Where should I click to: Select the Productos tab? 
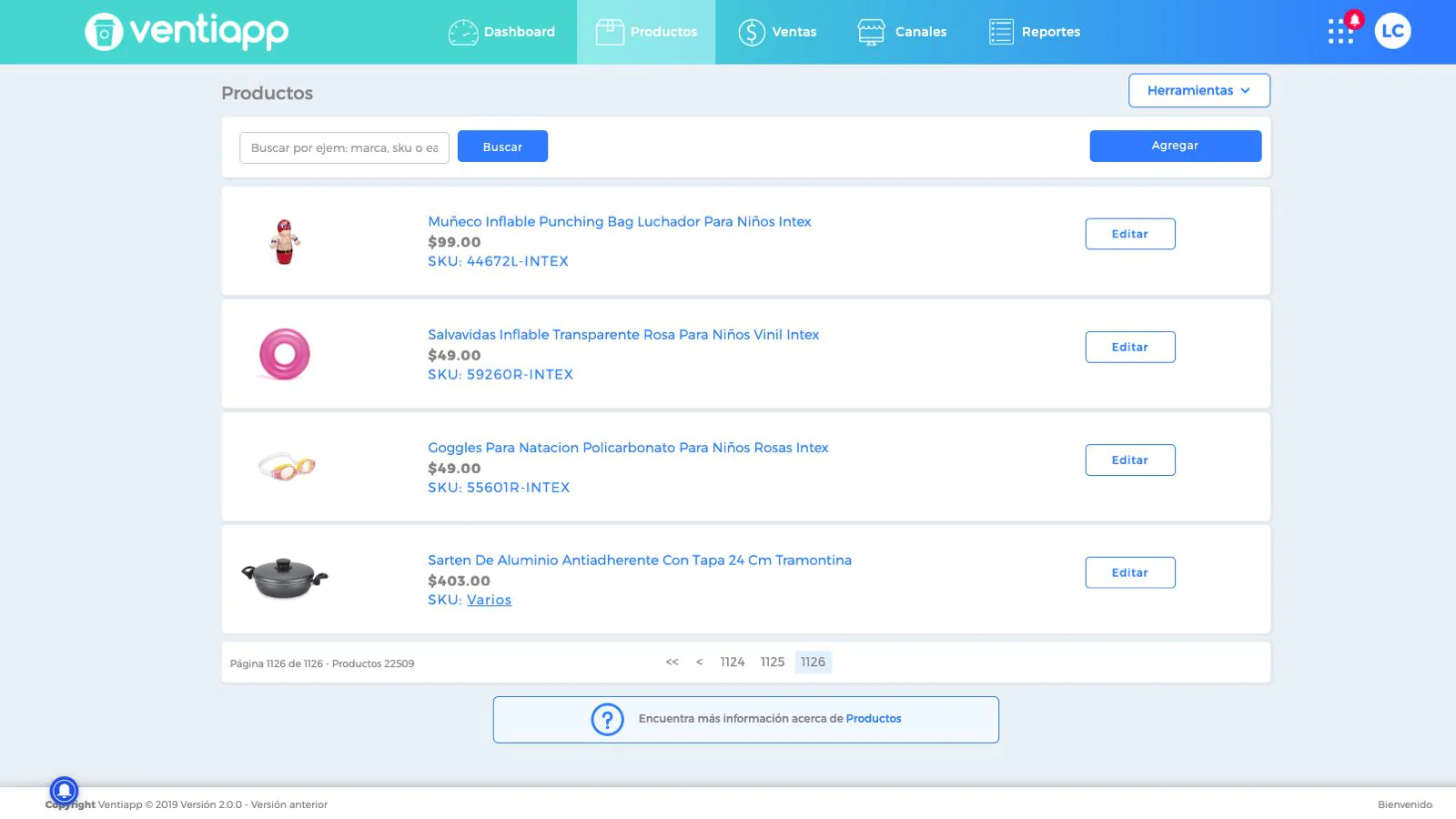(646, 32)
